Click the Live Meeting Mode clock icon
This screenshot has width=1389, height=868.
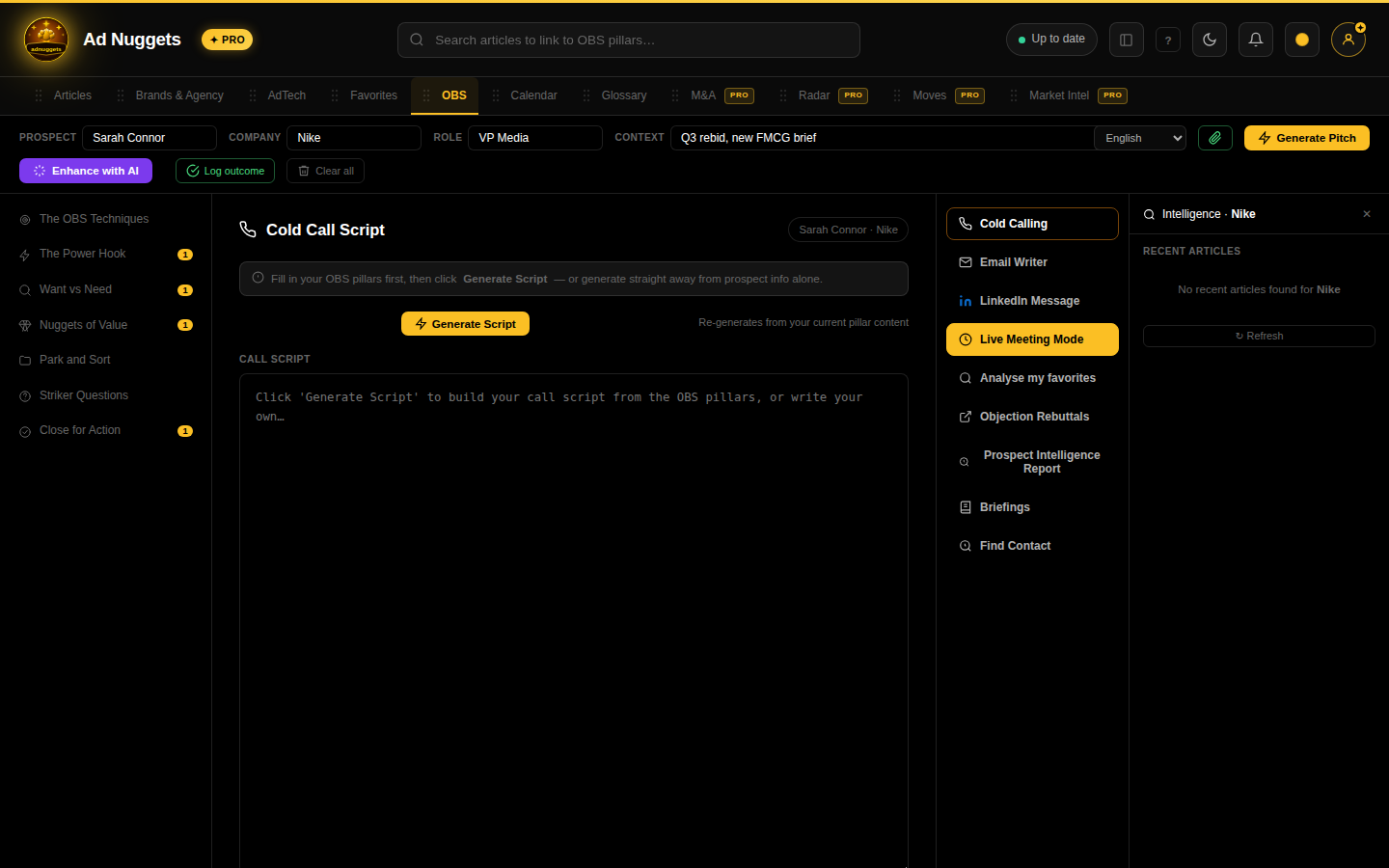click(966, 339)
